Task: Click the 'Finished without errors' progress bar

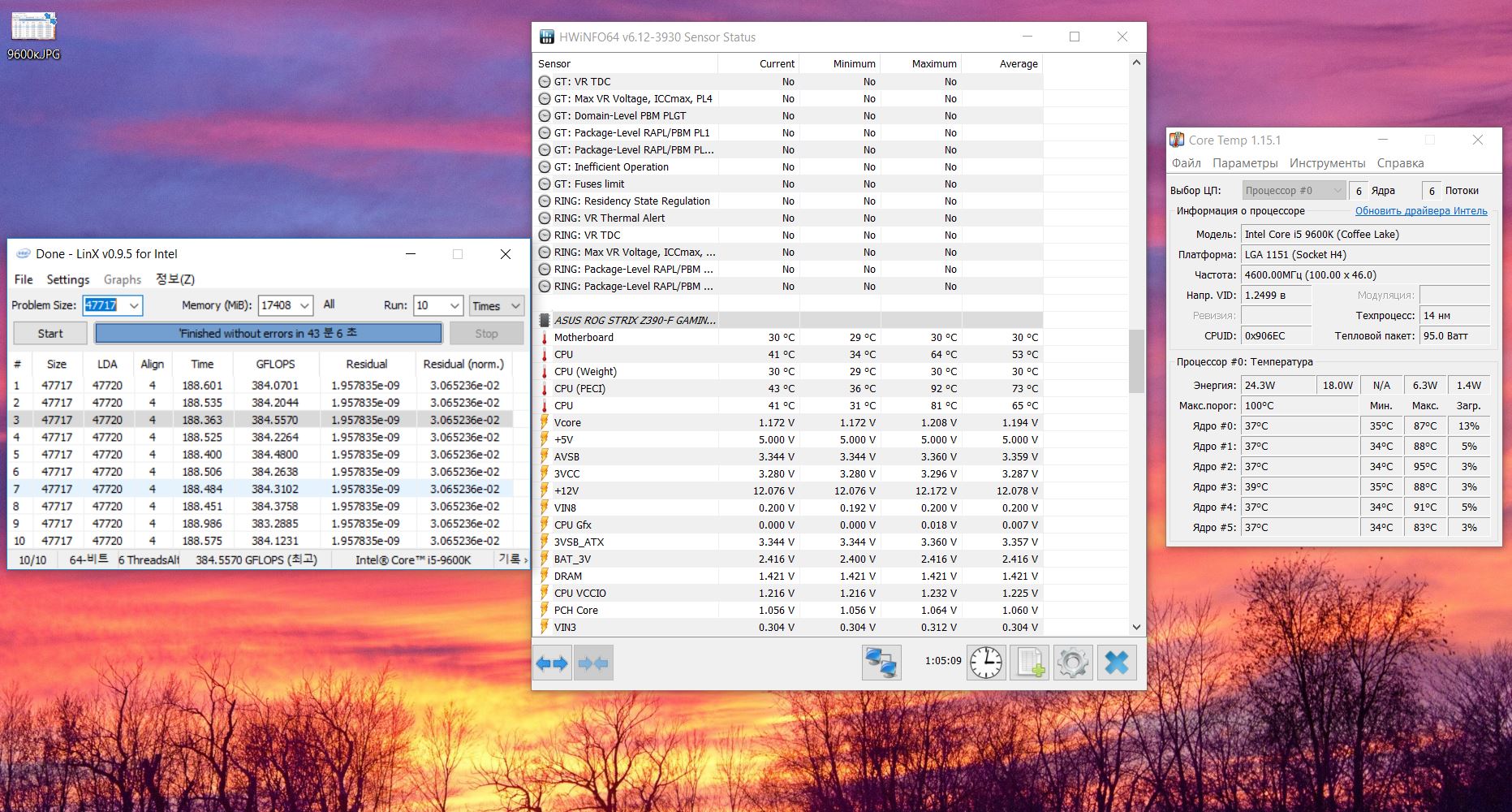Action: pyautogui.click(x=269, y=334)
